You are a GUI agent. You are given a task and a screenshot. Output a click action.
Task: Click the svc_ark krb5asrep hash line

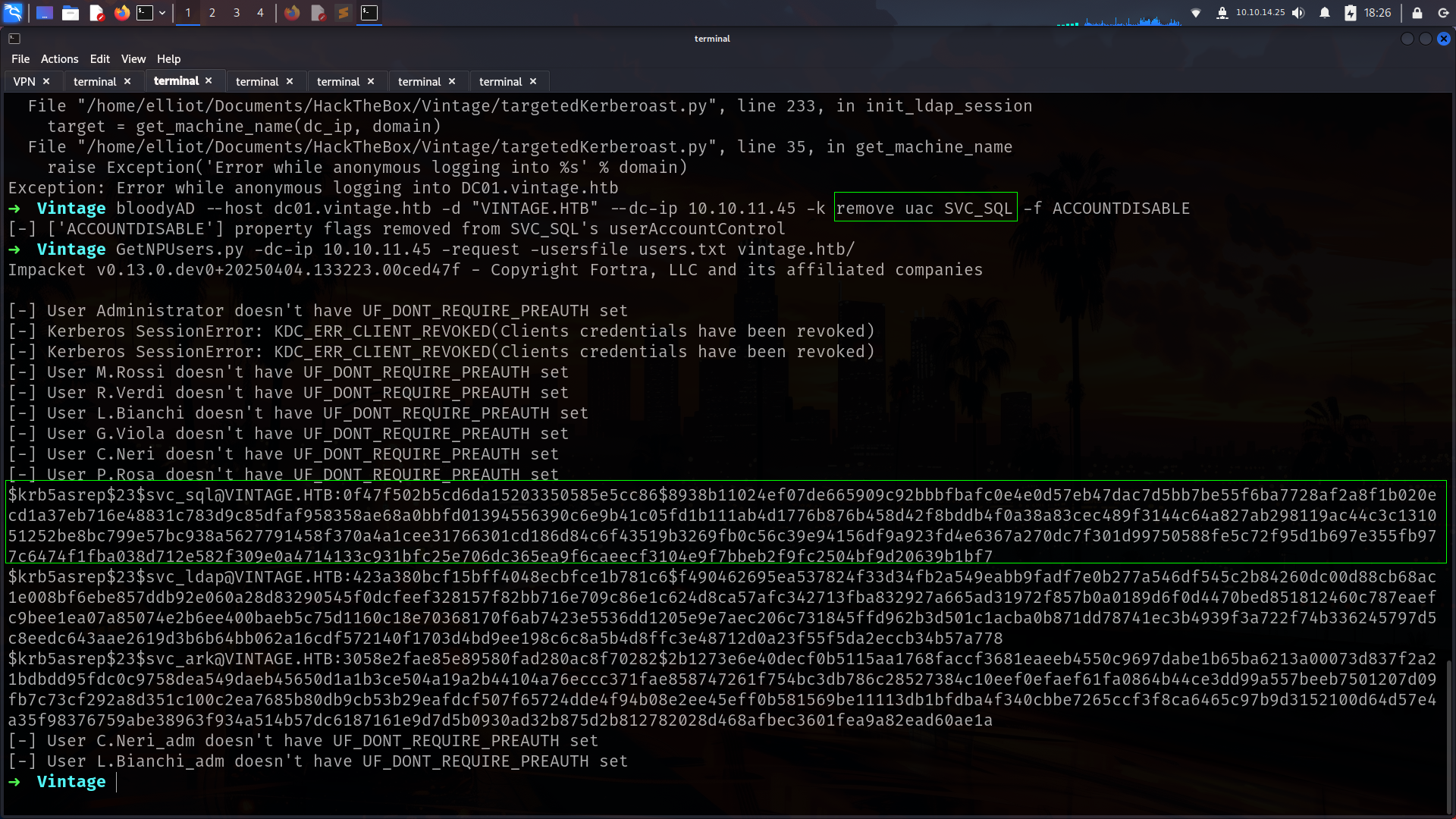pos(722,689)
